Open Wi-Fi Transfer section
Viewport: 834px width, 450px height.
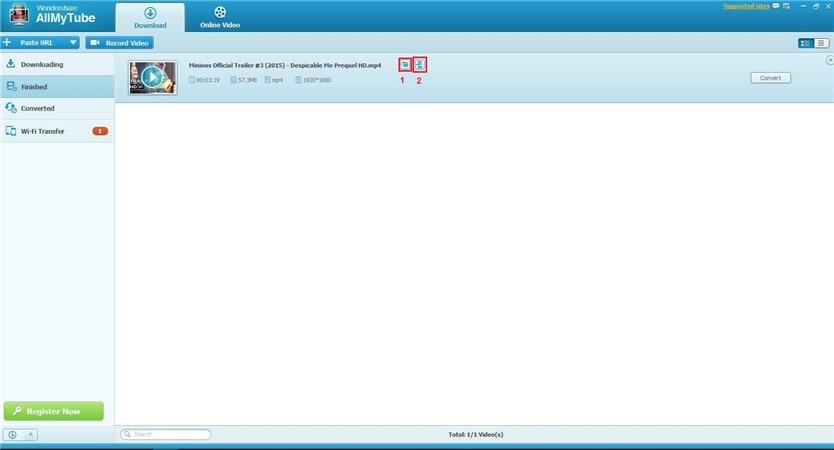pyautogui.click(x=57, y=131)
